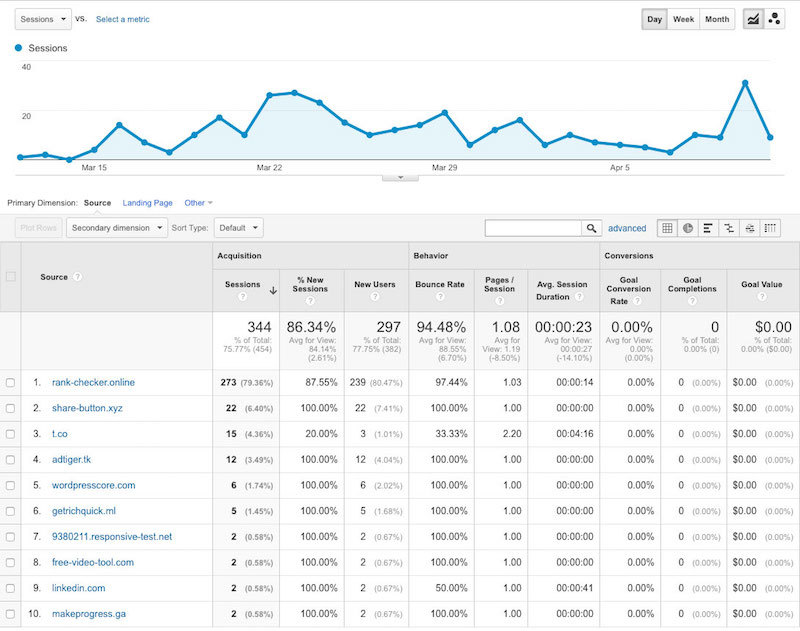This screenshot has width=800, height=631.
Task: Tick the select-all checkbox in table header
Action: [x=10, y=276]
